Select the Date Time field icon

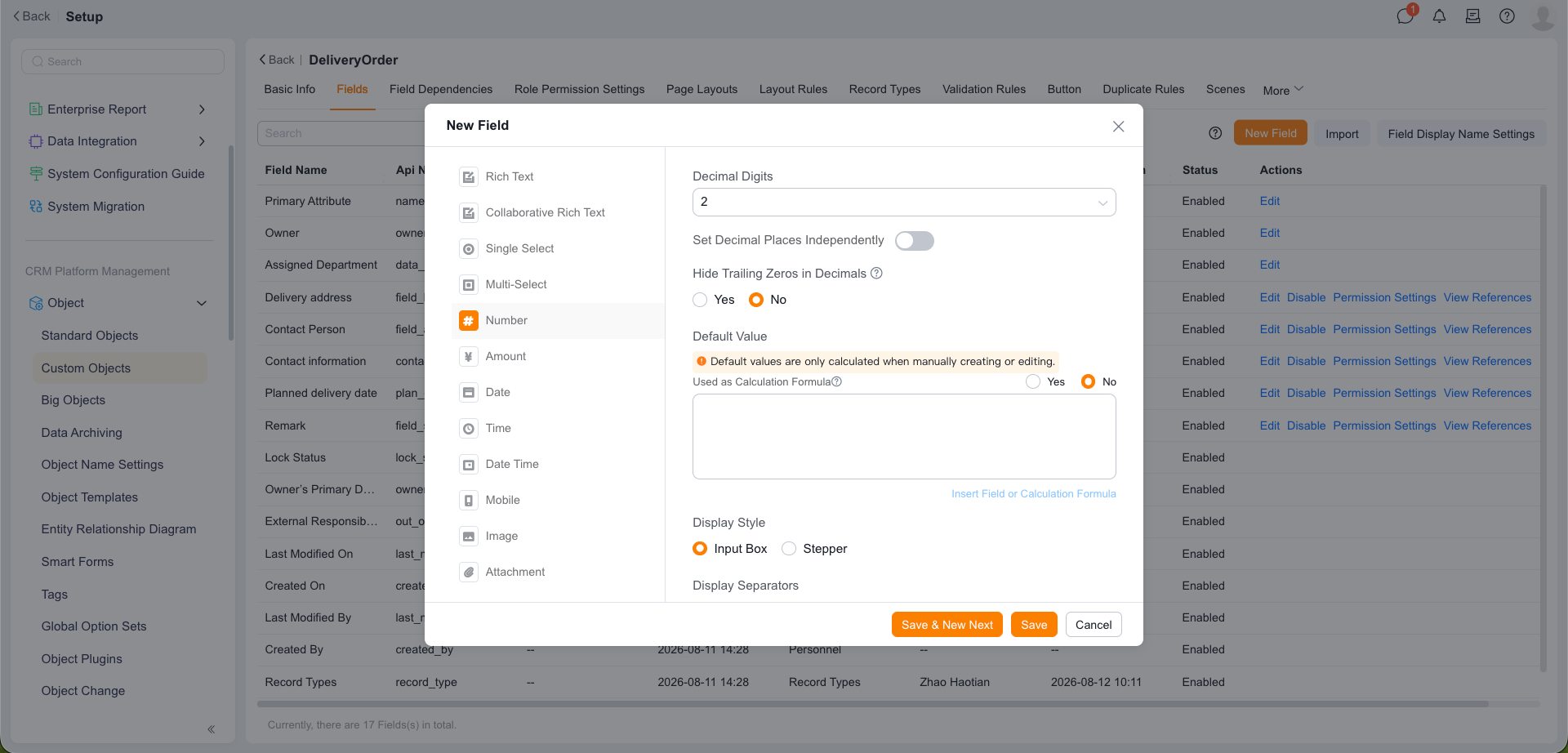click(469, 464)
